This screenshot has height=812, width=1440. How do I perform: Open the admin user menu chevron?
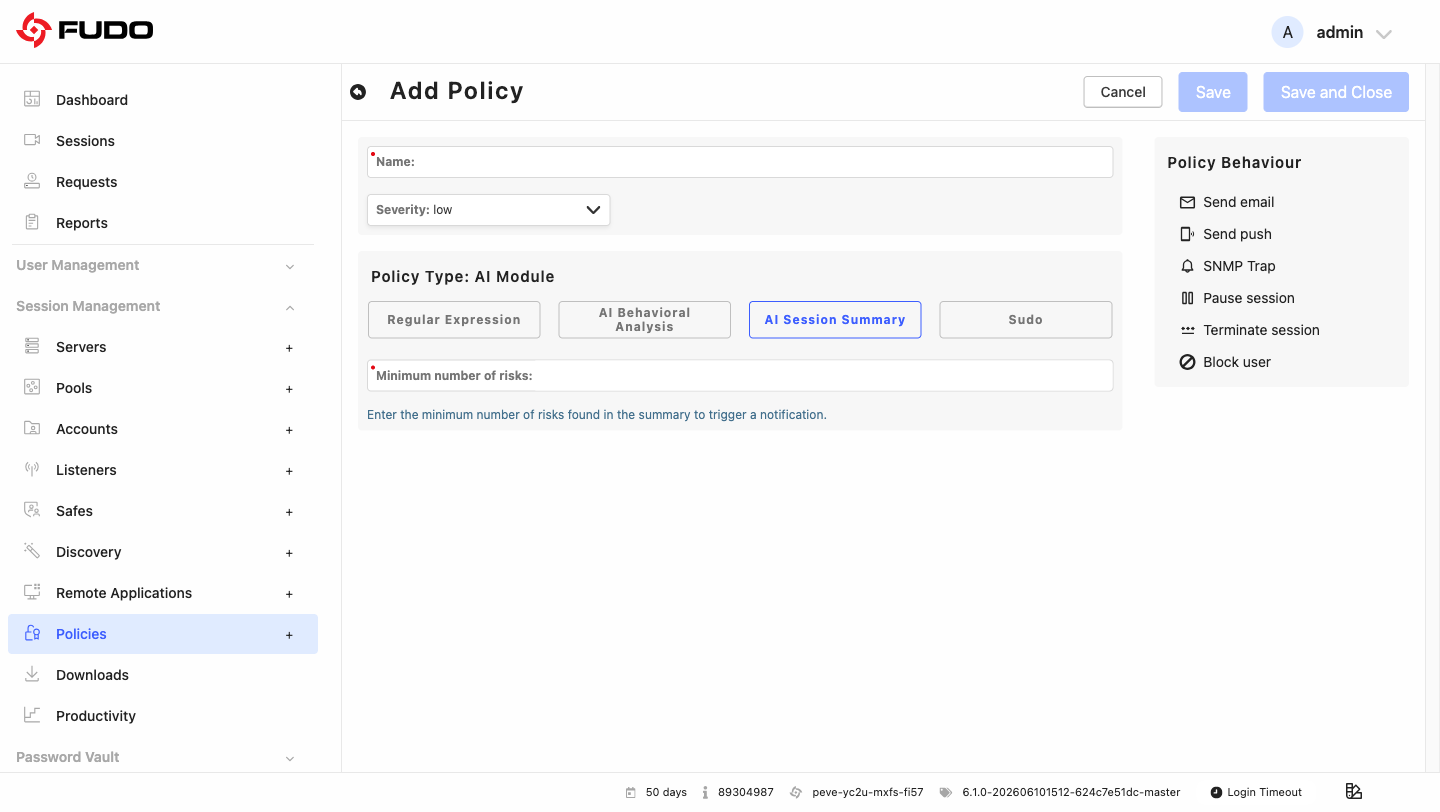click(x=1384, y=34)
